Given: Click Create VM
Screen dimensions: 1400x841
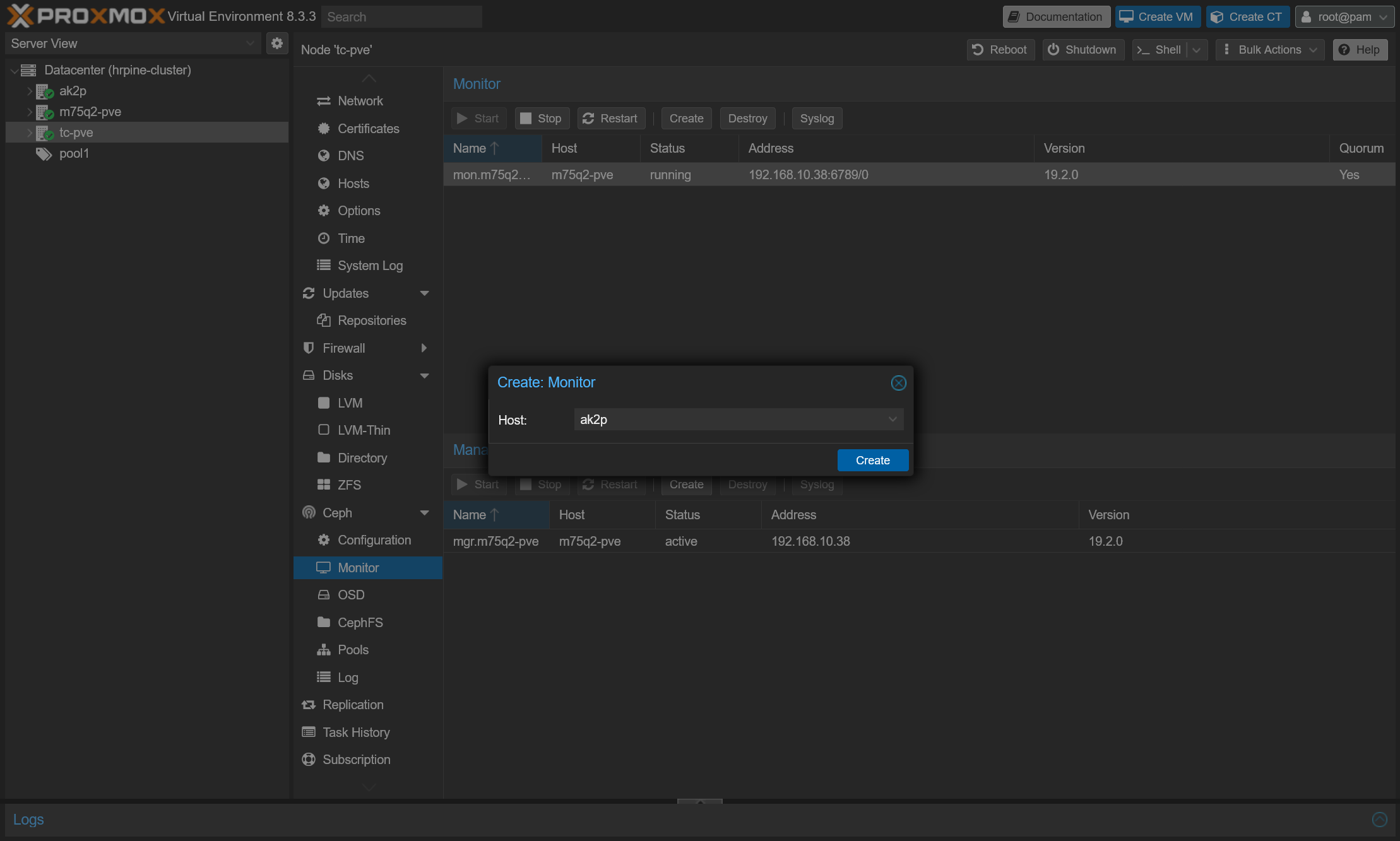Looking at the screenshot, I should (x=1158, y=17).
